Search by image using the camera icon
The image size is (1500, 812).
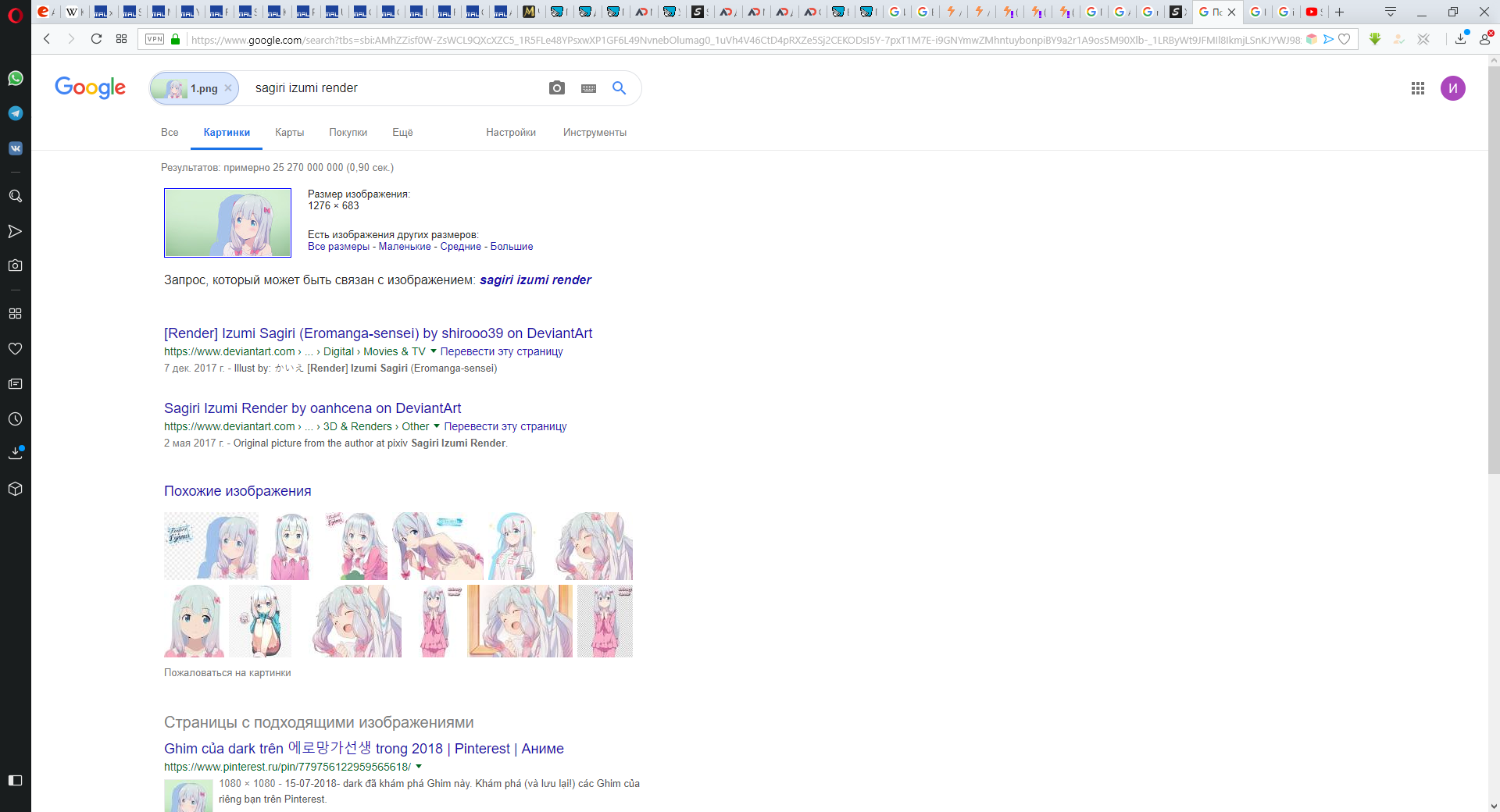[557, 88]
